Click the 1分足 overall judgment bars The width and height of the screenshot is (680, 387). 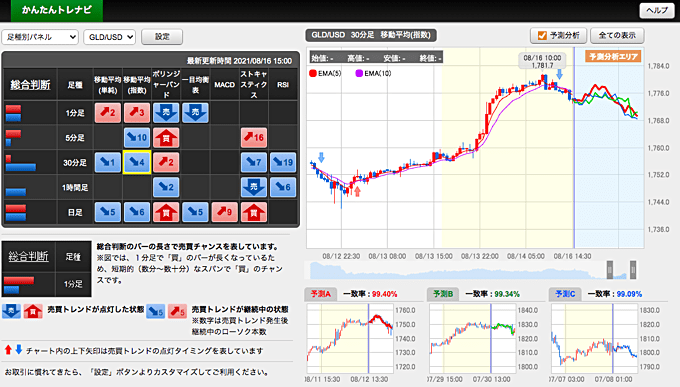(13, 113)
